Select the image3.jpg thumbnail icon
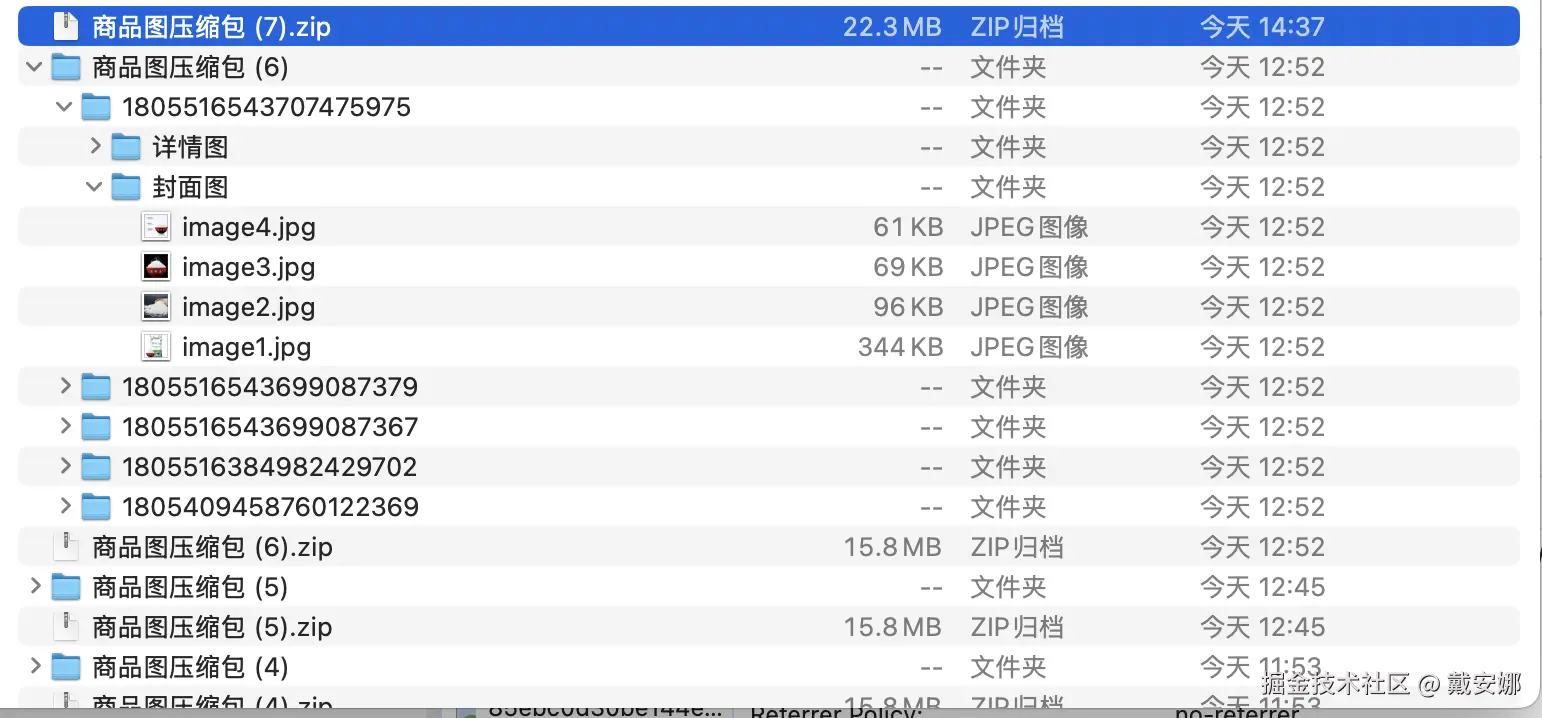 tap(156, 267)
